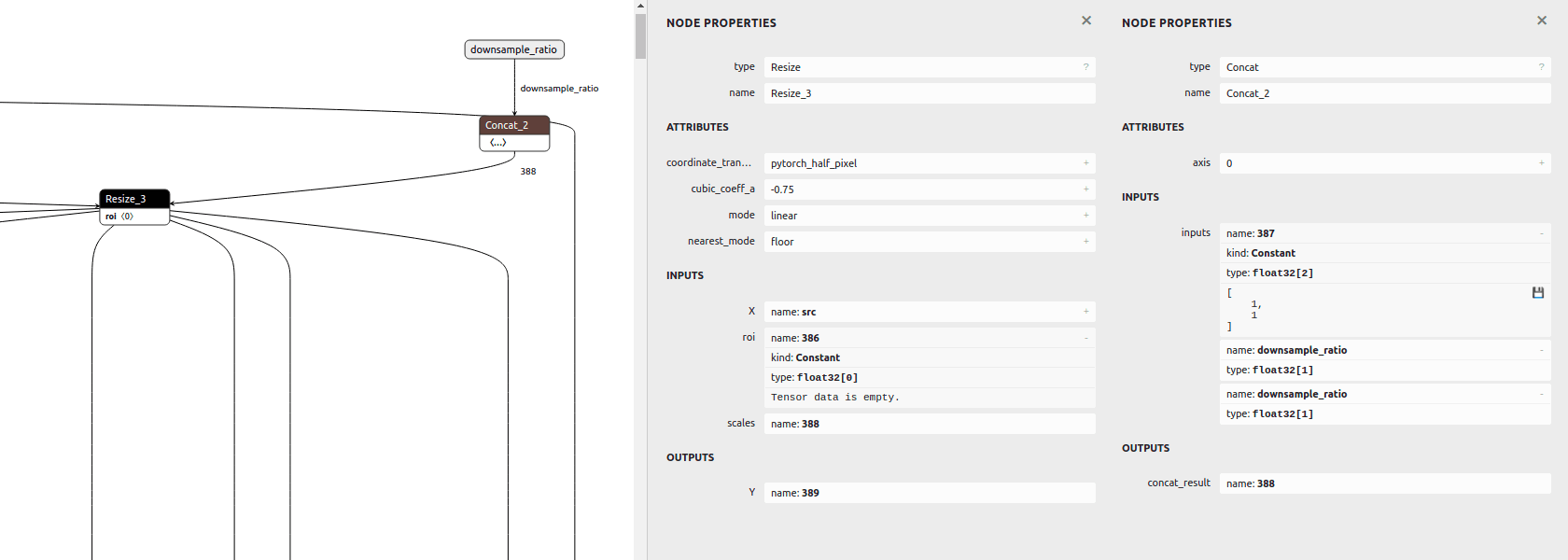Click the help icon for Resize type
This screenshot has height=560, width=1568.
(x=1085, y=67)
